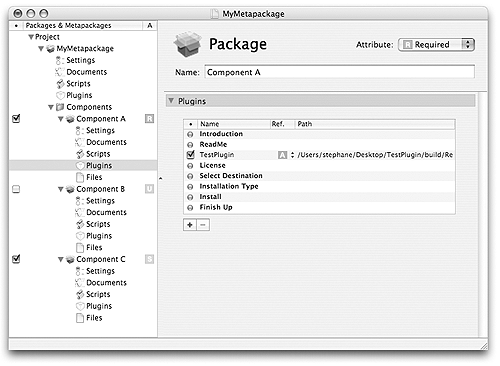Open MyMetapackage Plugins icon
Screen dimensions: 500x366
(60, 95)
